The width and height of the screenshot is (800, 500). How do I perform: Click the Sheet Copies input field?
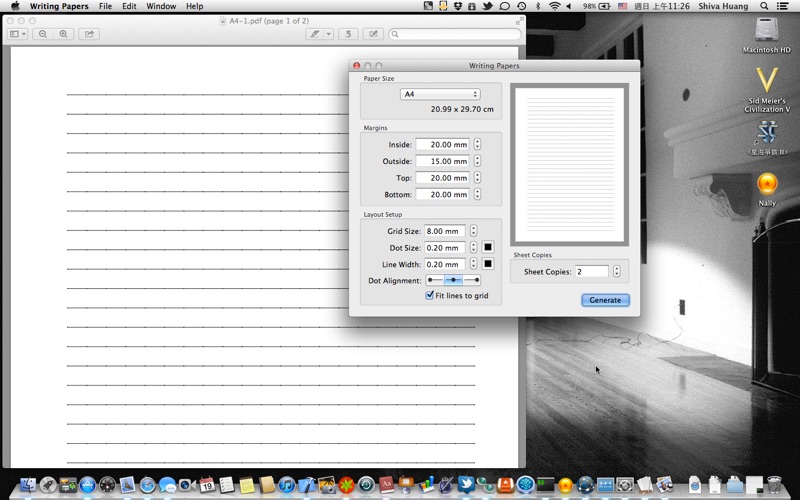pos(591,271)
